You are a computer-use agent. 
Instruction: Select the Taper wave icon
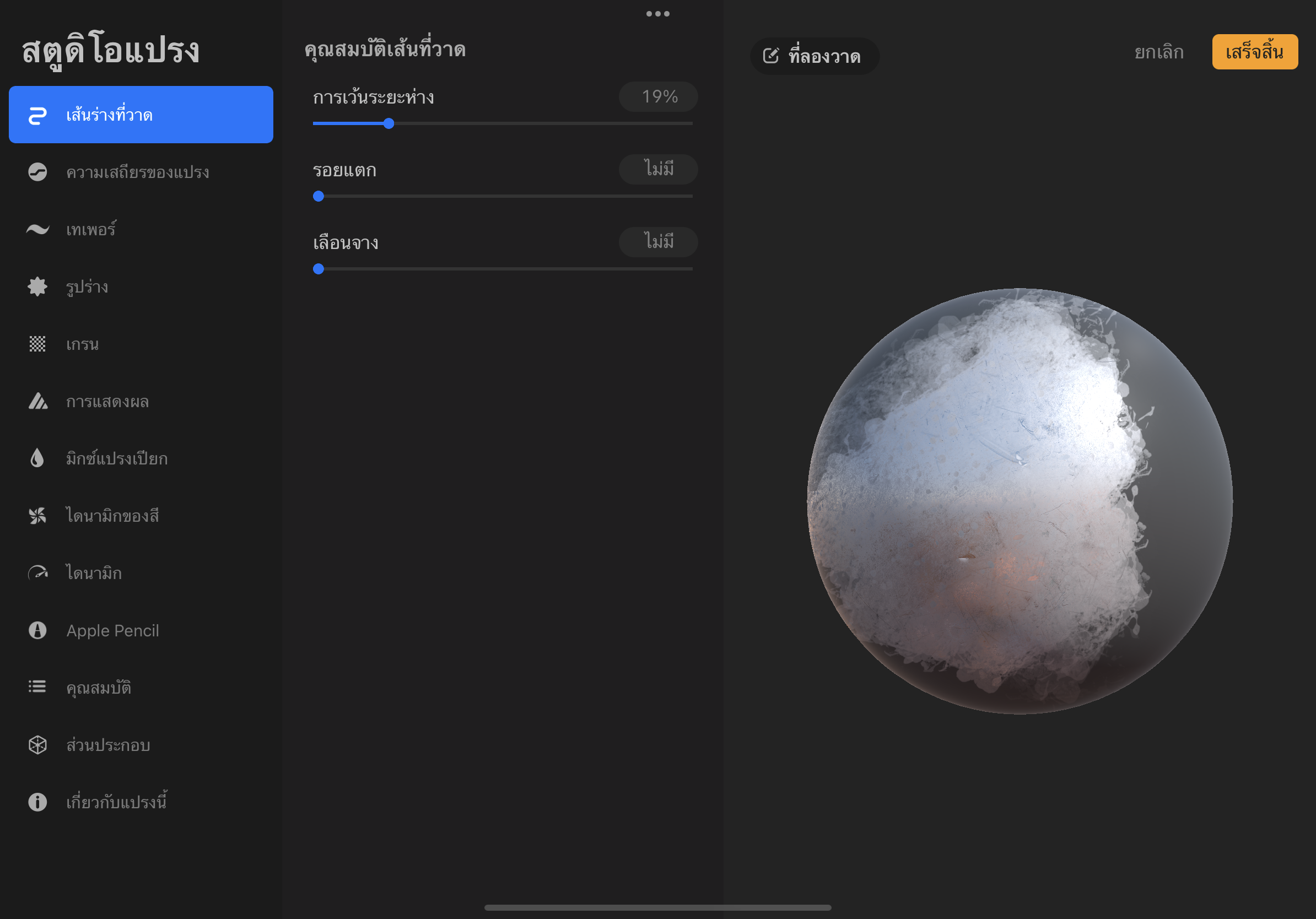tap(38, 229)
